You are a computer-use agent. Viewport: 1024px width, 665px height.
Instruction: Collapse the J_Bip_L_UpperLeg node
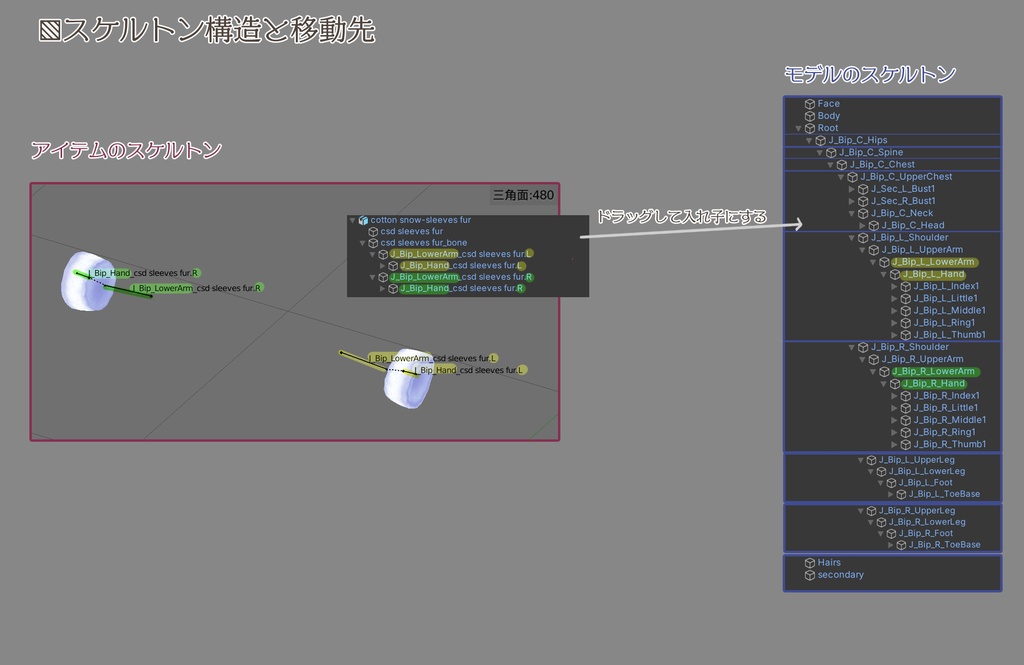(861, 461)
